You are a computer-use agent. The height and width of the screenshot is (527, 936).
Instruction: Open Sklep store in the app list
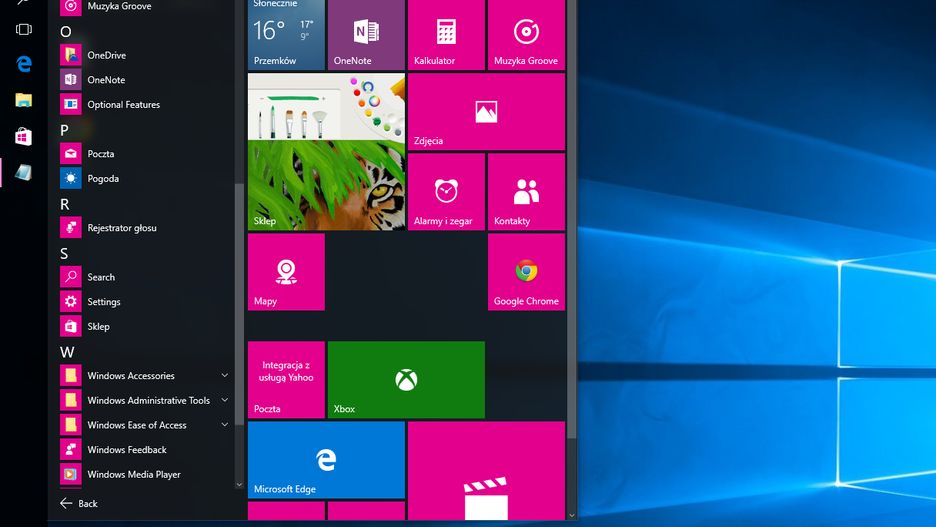click(143, 326)
